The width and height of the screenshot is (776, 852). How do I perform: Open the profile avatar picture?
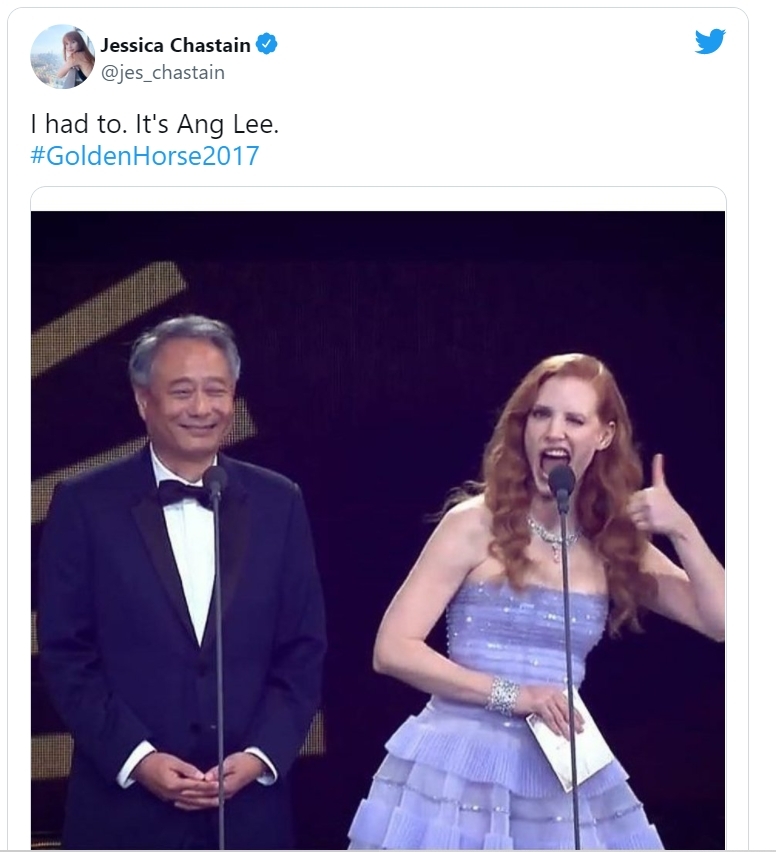coord(62,56)
